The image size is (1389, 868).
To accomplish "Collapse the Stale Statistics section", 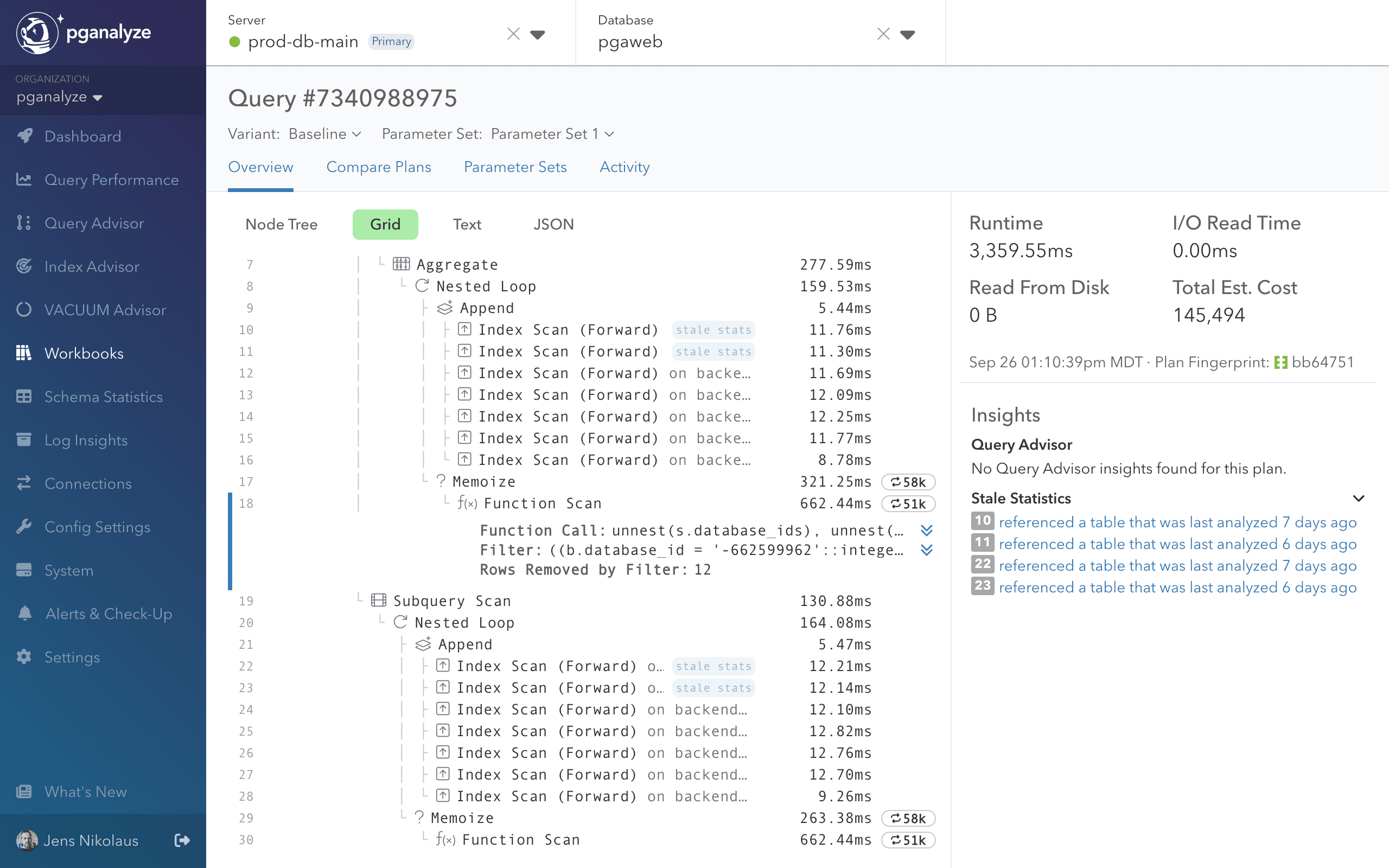I will tap(1358, 499).
